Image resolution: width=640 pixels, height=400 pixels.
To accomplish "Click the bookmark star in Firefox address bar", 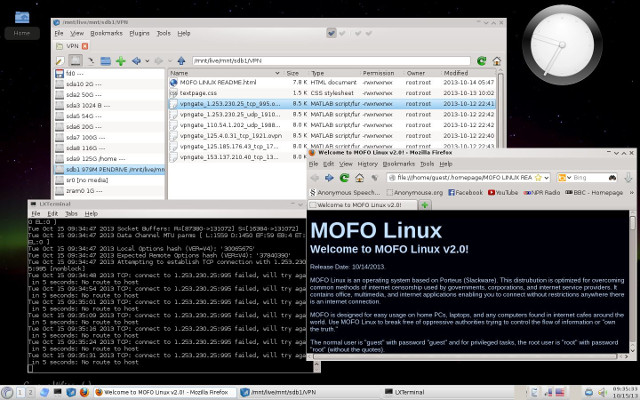I will pos(538,178).
